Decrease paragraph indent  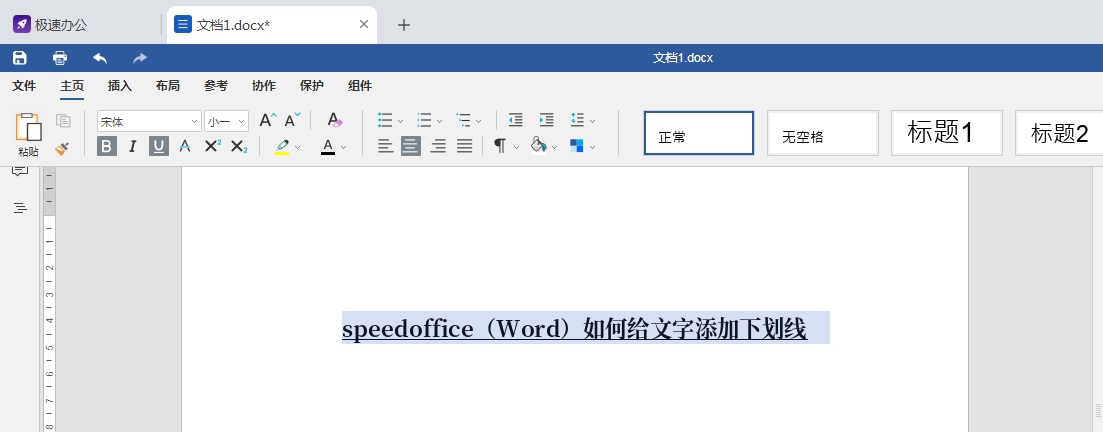tap(516, 120)
